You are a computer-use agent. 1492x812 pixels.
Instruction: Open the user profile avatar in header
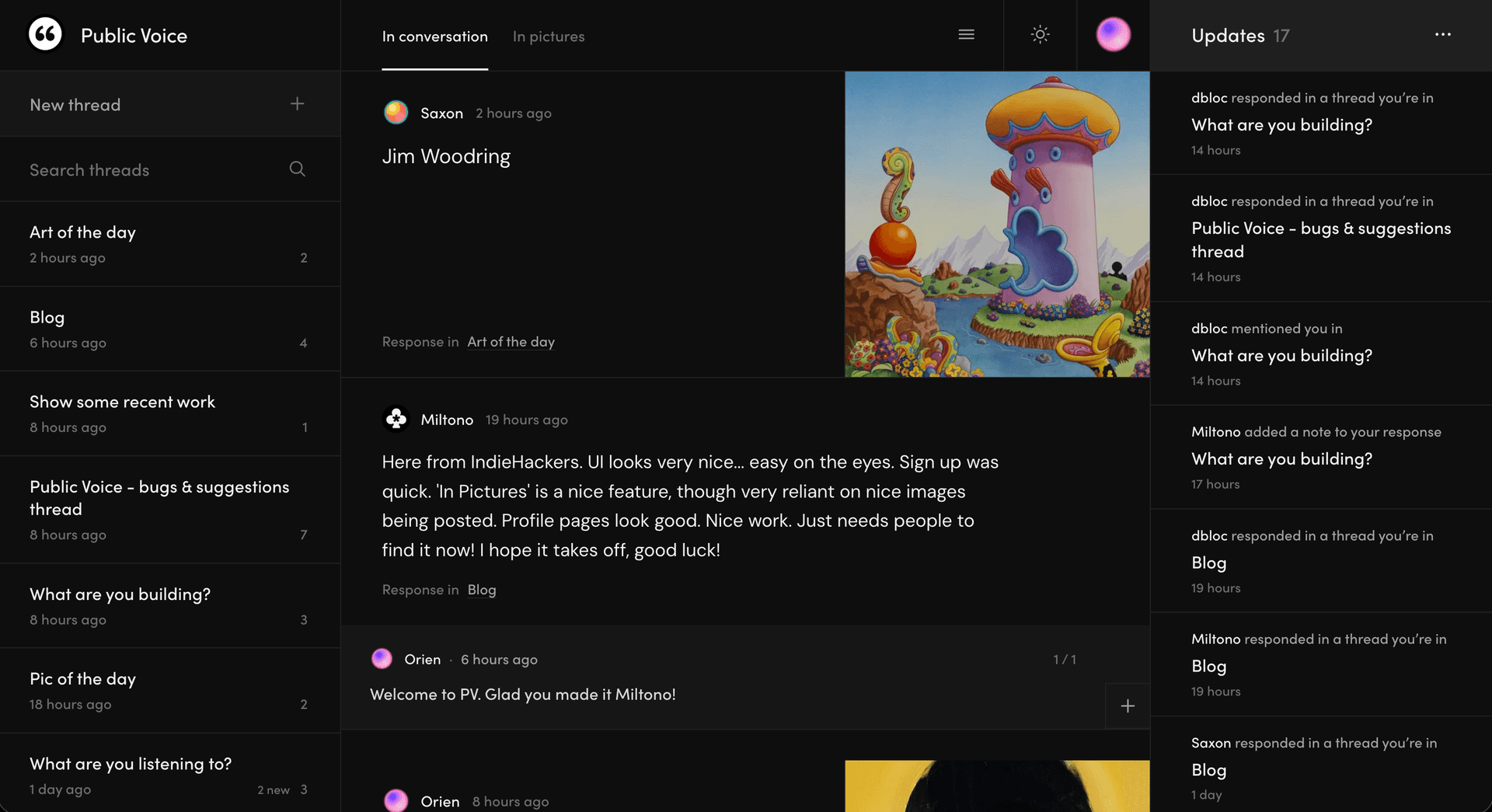pos(1113,34)
